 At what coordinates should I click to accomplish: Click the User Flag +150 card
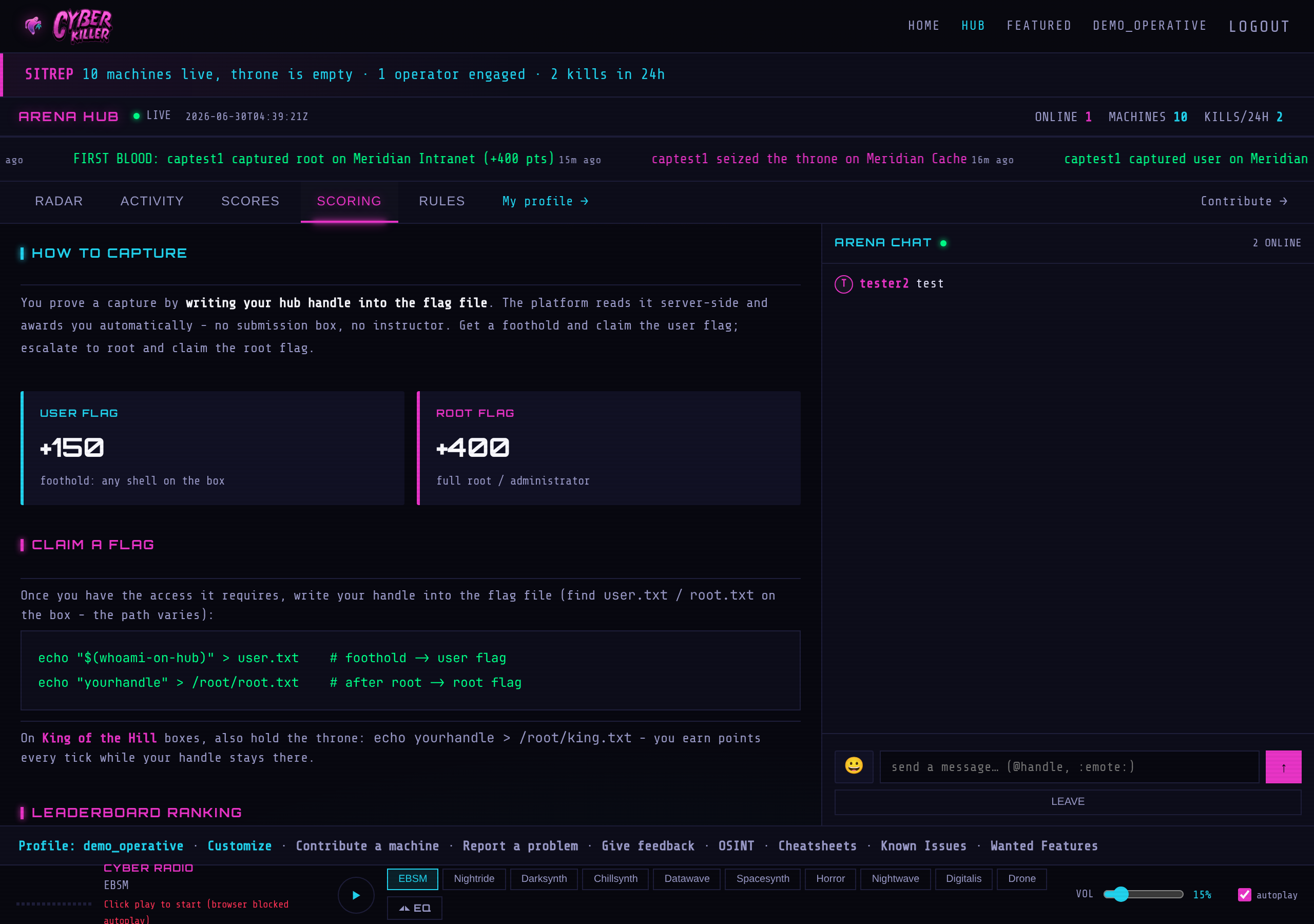point(212,448)
